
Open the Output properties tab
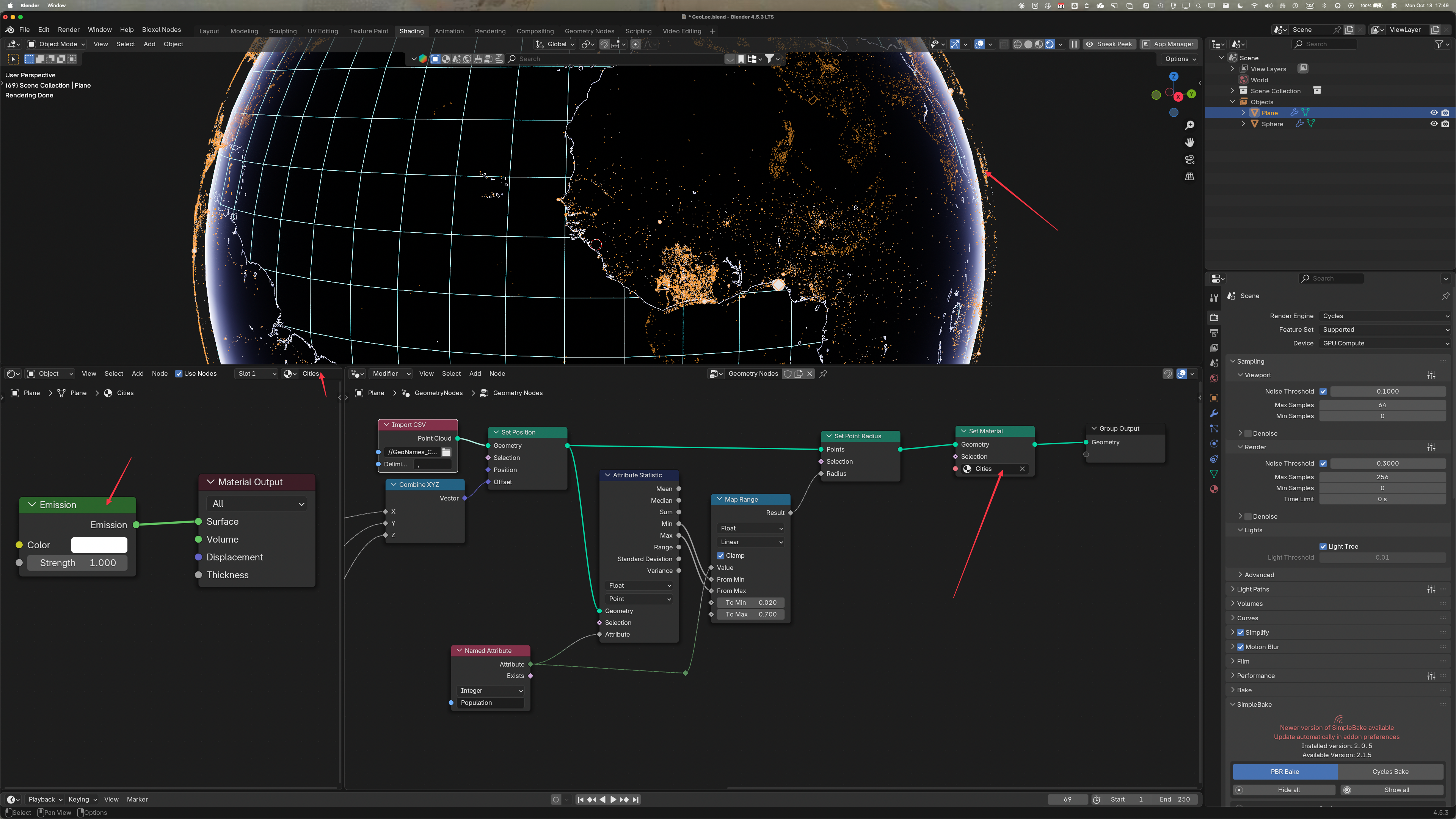[1214, 333]
